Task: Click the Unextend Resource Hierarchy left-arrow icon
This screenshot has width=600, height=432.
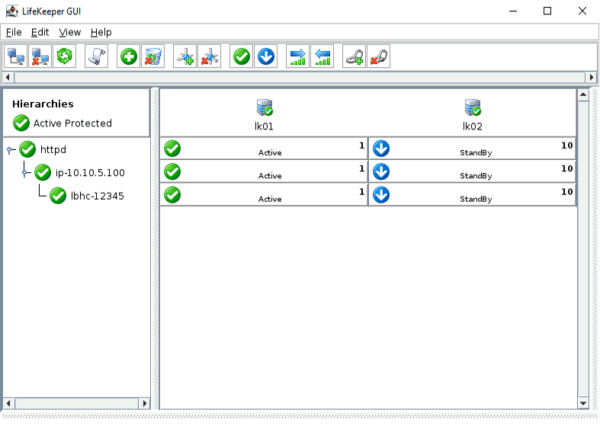Action: coord(322,57)
